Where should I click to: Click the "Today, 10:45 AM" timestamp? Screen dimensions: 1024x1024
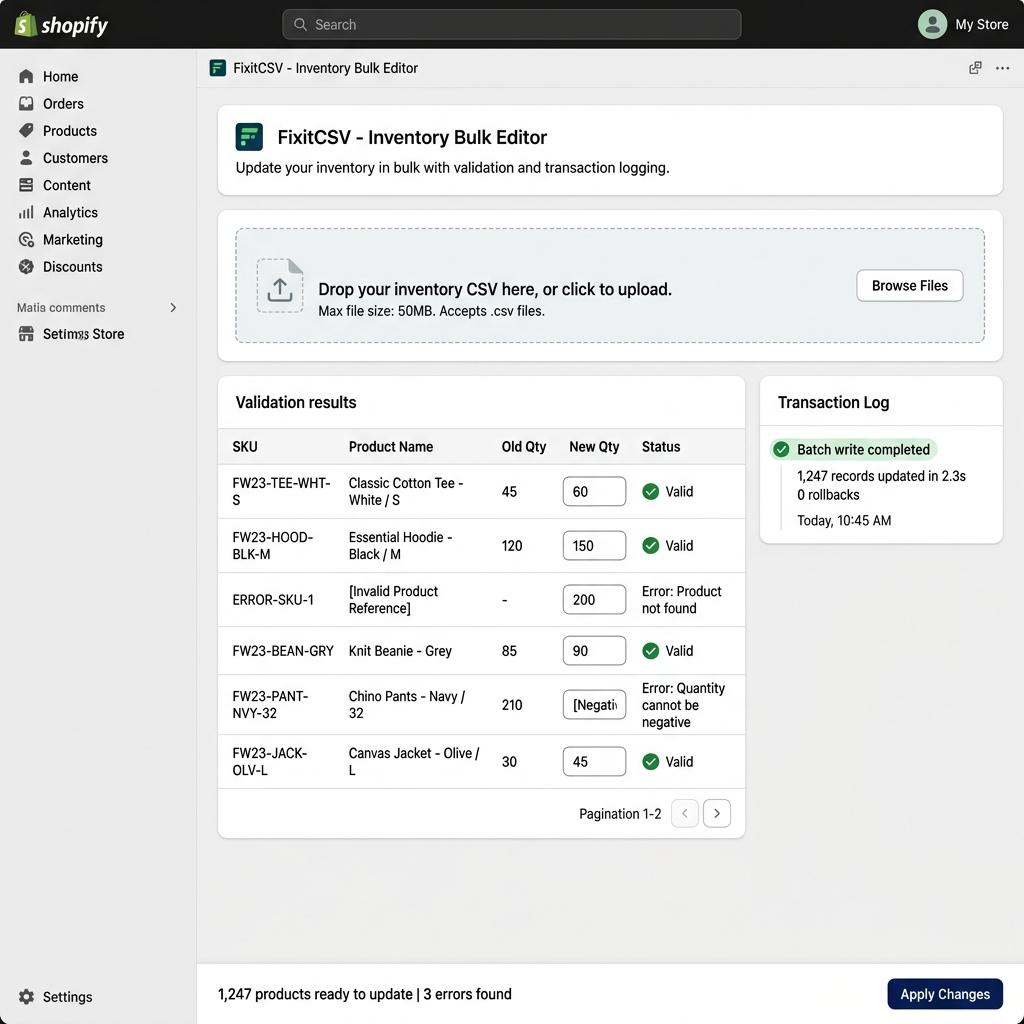point(844,520)
